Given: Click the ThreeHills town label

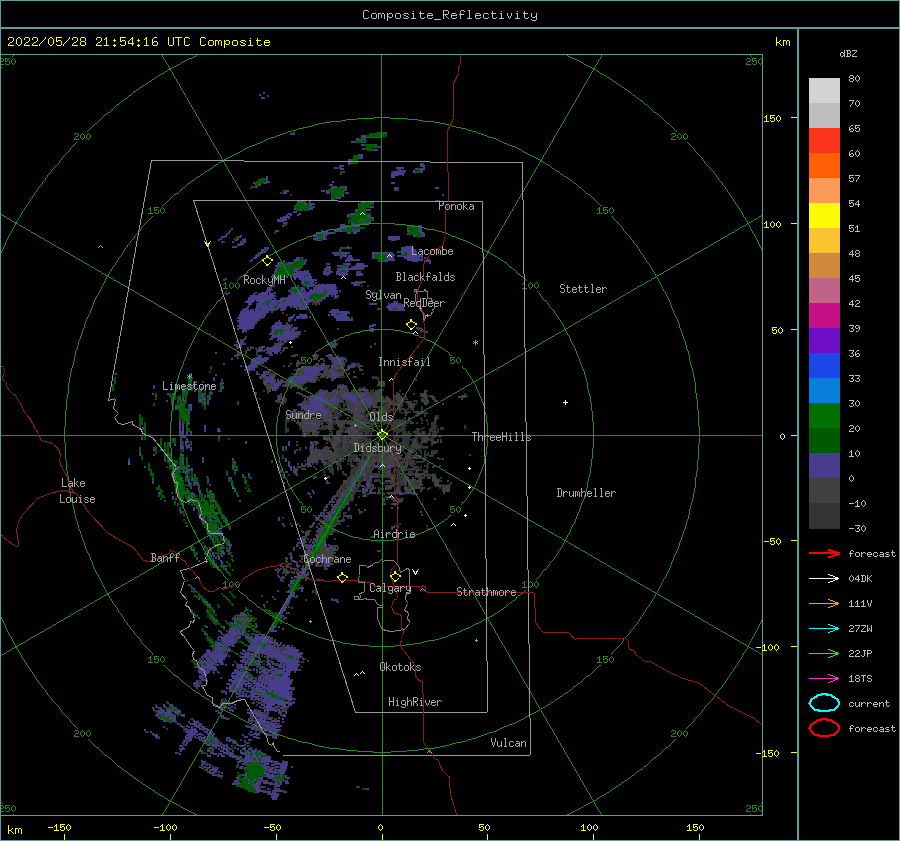Looking at the screenshot, I should (501, 437).
